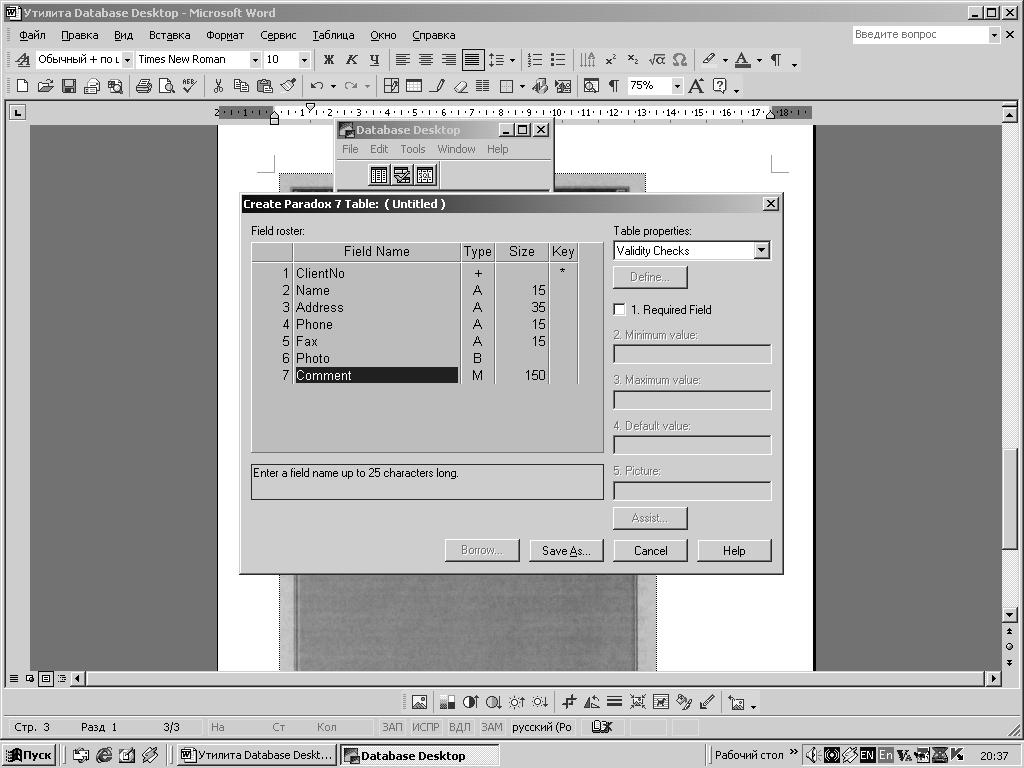Open Times New Roman font dropdown

coord(255,59)
